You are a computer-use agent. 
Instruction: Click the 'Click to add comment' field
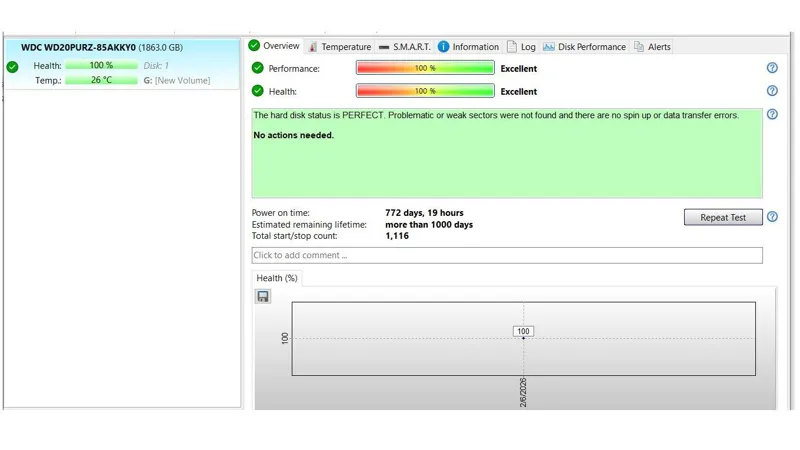point(506,255)
